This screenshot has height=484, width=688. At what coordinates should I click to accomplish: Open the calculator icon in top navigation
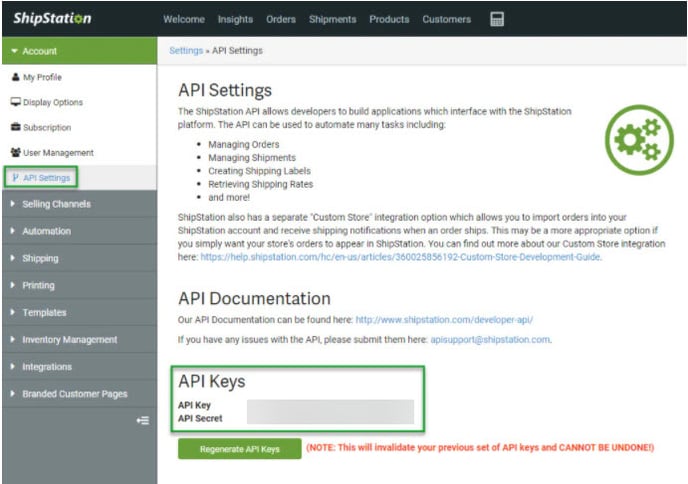tap(497, 19)
